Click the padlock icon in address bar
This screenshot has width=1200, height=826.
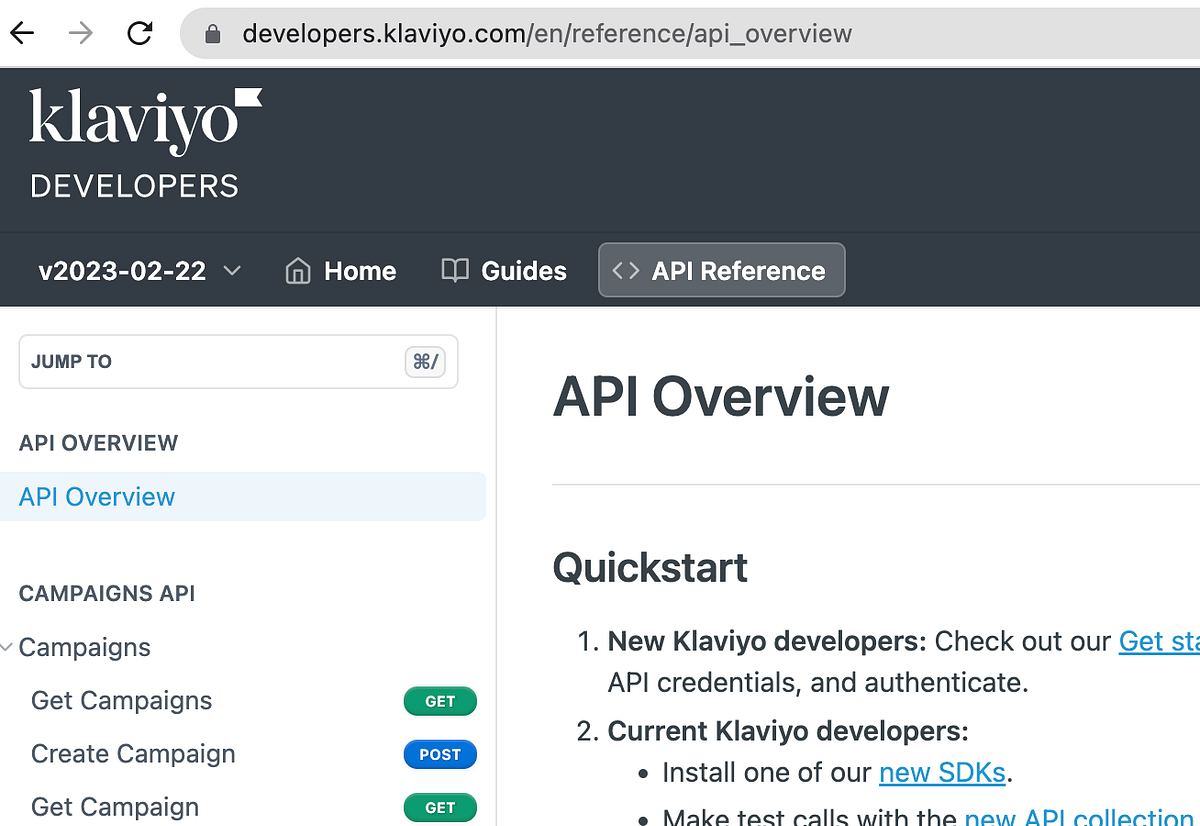click(212, 33)
